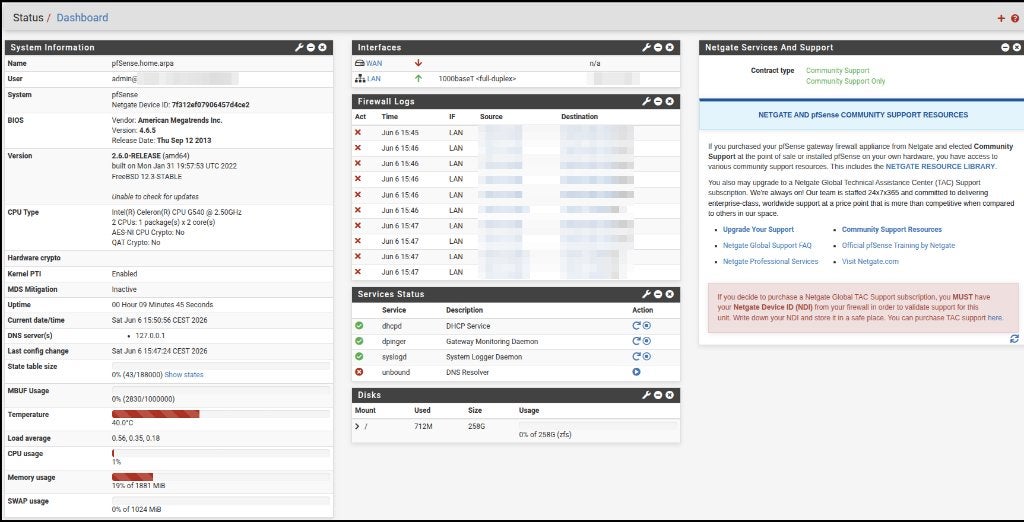Refresh the Netgate support widget
This screenshot has height=522, width=1024.
pyautogui.click(x=1014, y=338)
